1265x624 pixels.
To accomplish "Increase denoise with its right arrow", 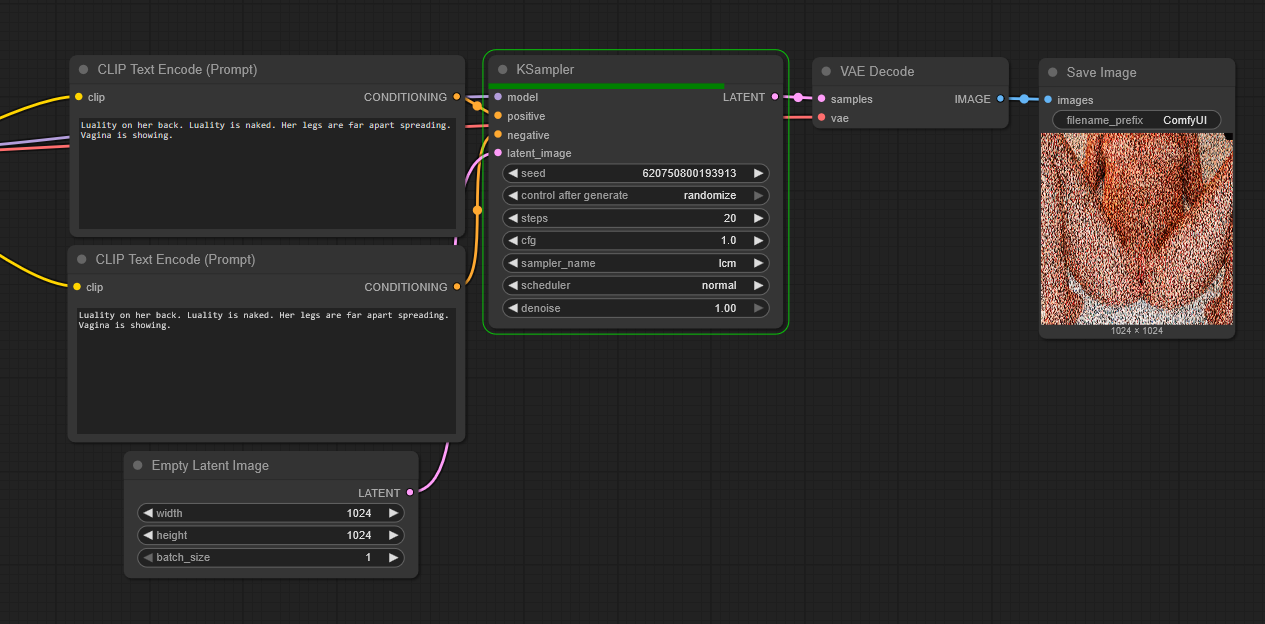I will (758, 308).
